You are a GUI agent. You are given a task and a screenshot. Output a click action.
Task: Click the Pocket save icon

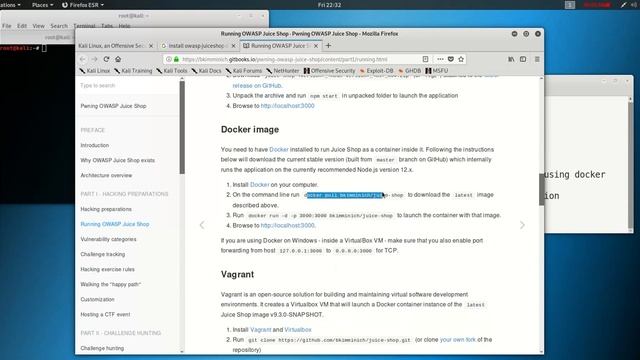[451, 59]
